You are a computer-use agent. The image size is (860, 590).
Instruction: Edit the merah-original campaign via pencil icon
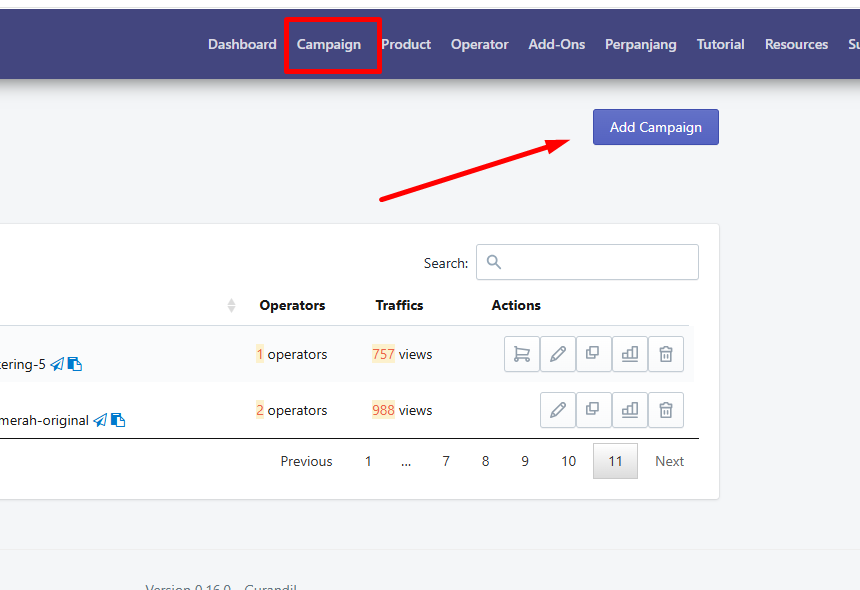pyautogui.click(x=558, y=410)
